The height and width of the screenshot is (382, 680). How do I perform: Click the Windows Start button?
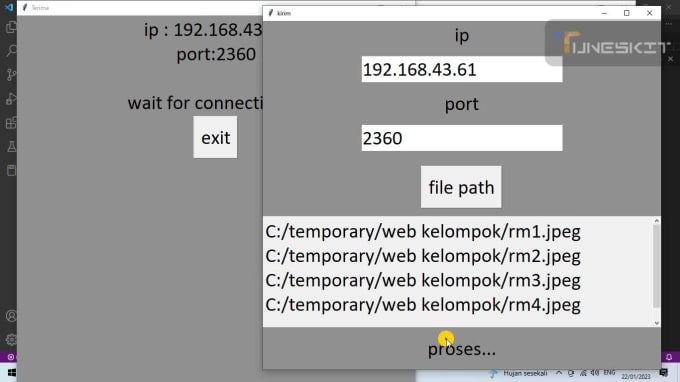pyautogui.click(x=12, y=373)
